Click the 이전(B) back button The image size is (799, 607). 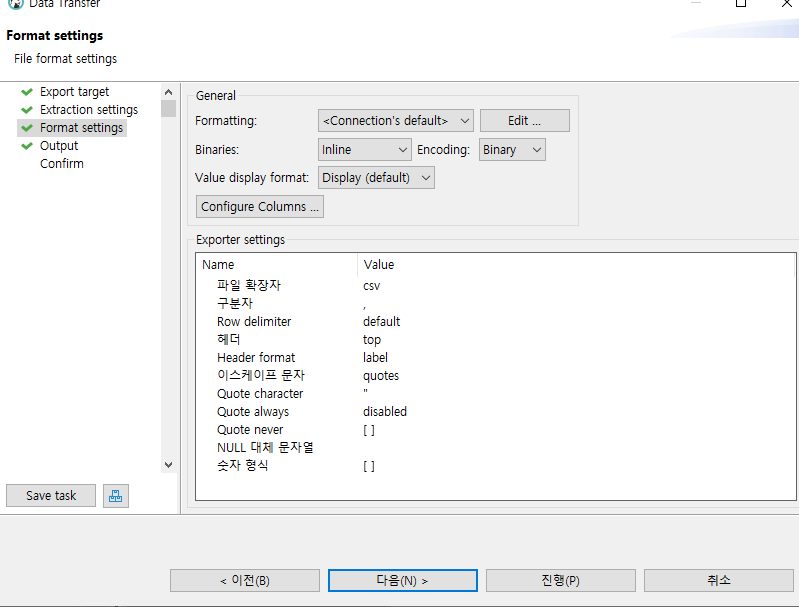(x=245, y=580)
